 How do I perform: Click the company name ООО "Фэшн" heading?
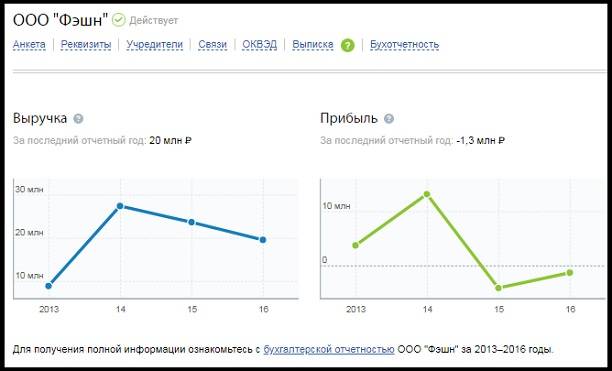point(60,20)
